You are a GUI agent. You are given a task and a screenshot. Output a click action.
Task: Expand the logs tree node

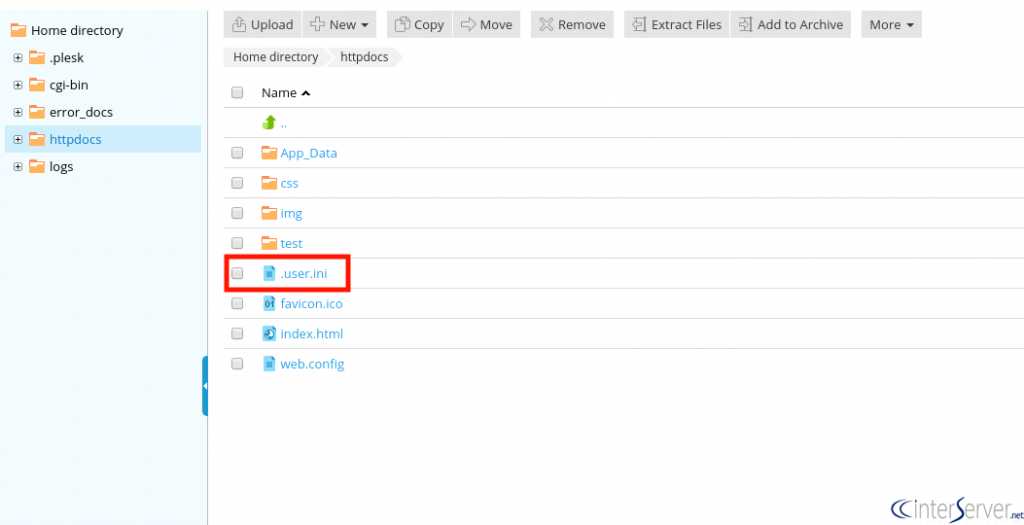tap(18, 167)
